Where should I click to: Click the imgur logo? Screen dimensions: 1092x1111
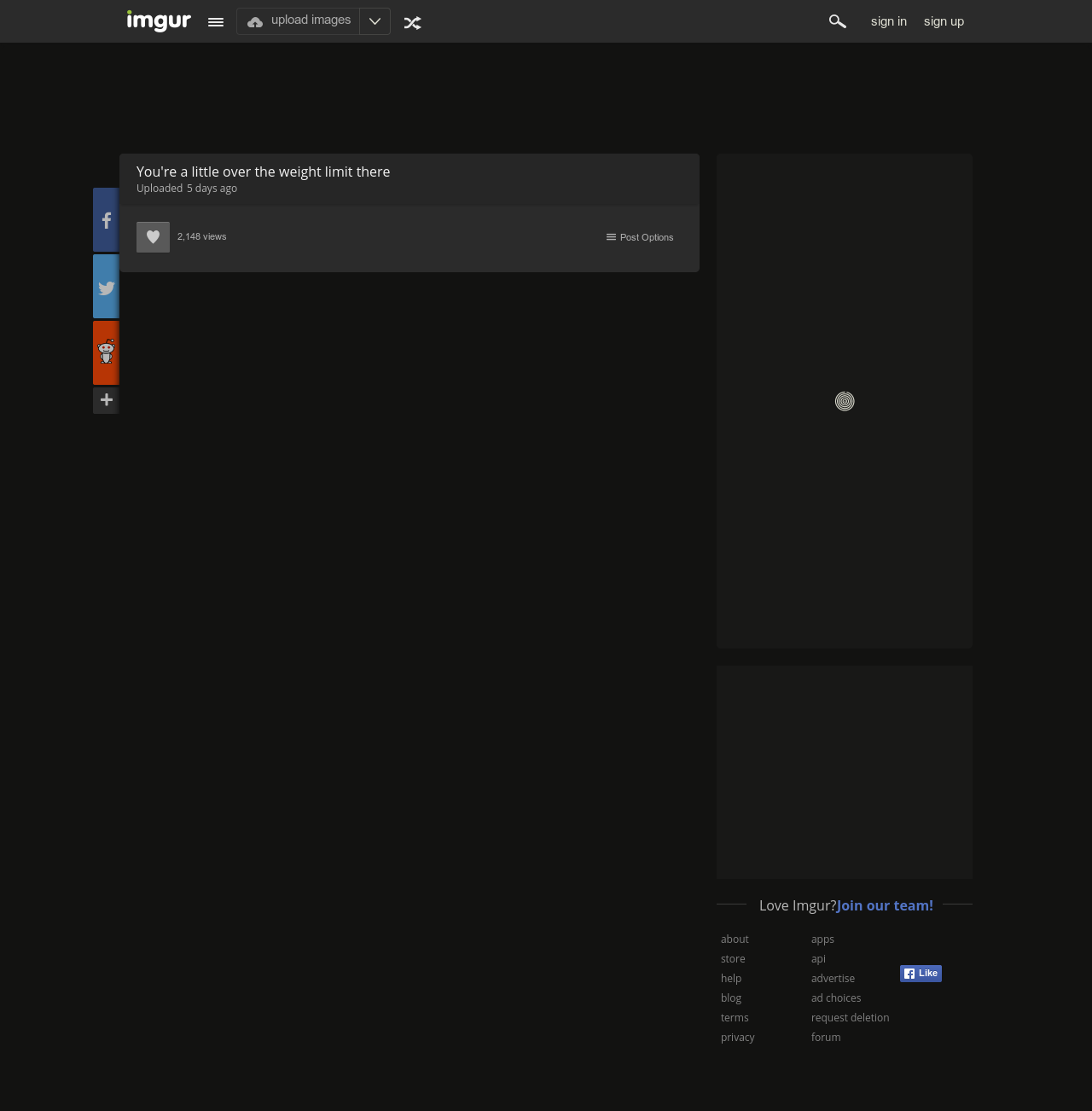(x=159, y=20)
